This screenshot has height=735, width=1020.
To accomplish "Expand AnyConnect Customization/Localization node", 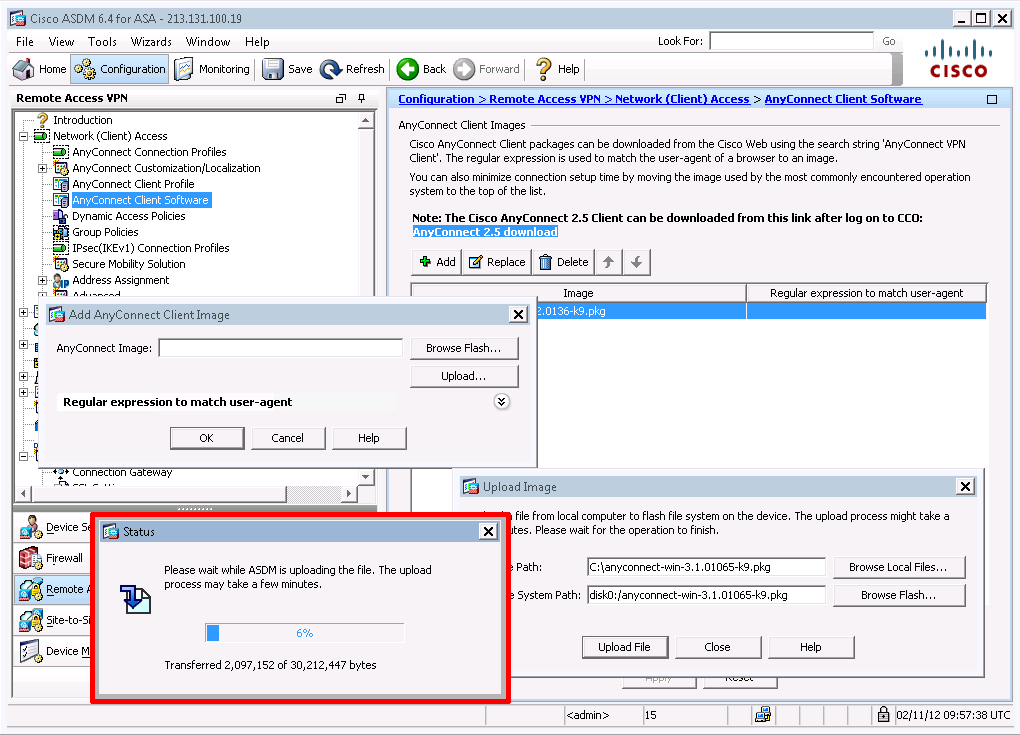I will [x=42, y=168].
